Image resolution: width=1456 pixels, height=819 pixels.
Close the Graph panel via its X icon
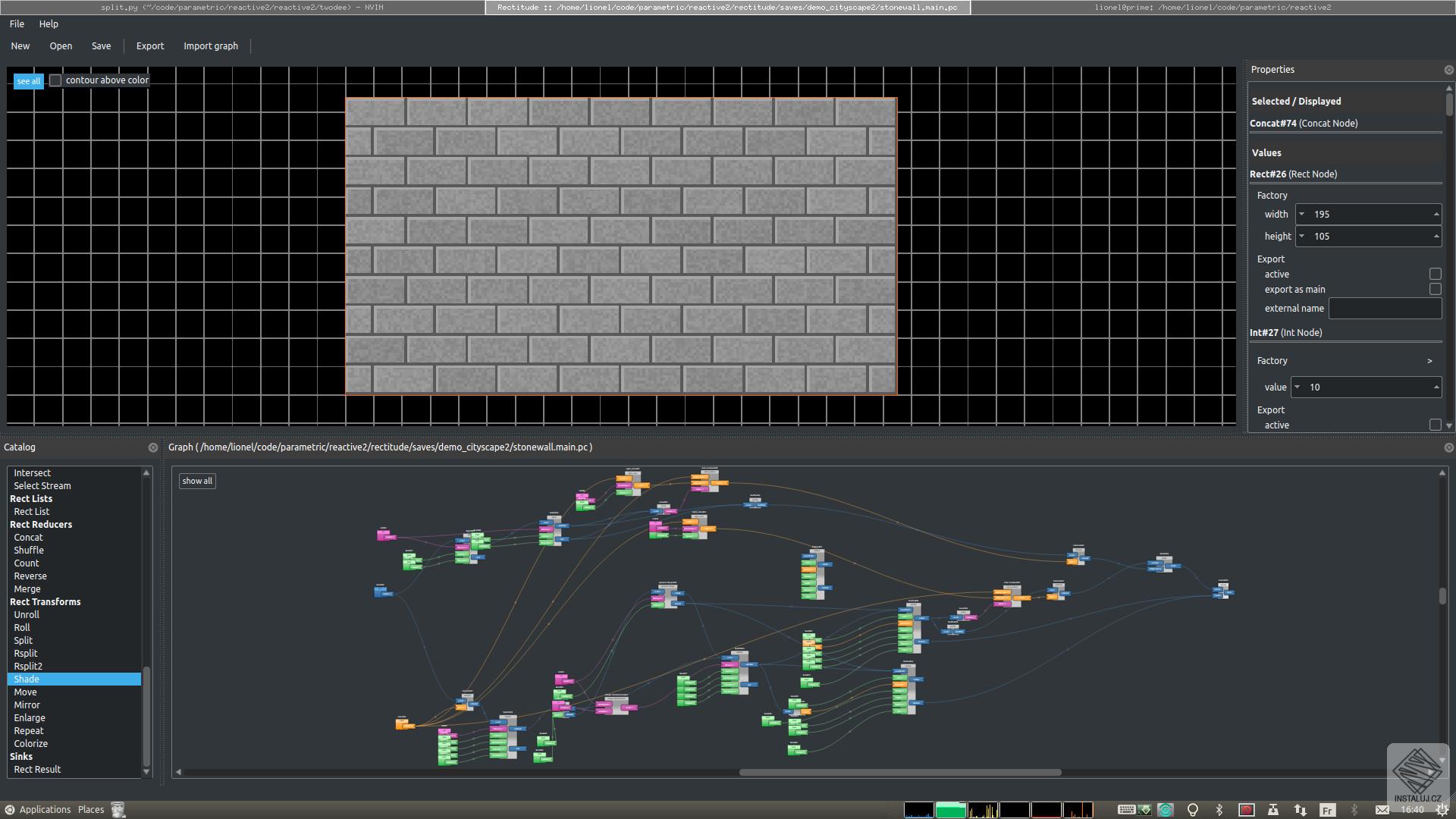(1448, 447)
